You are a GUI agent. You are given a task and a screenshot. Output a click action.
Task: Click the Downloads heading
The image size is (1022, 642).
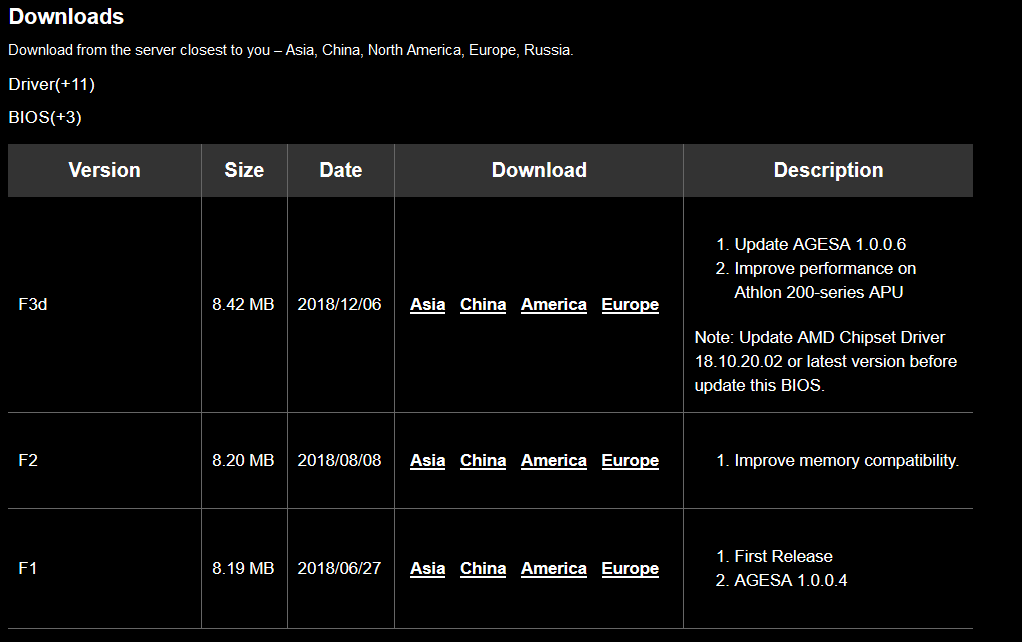pyautogui.click(x=66, y=16)
